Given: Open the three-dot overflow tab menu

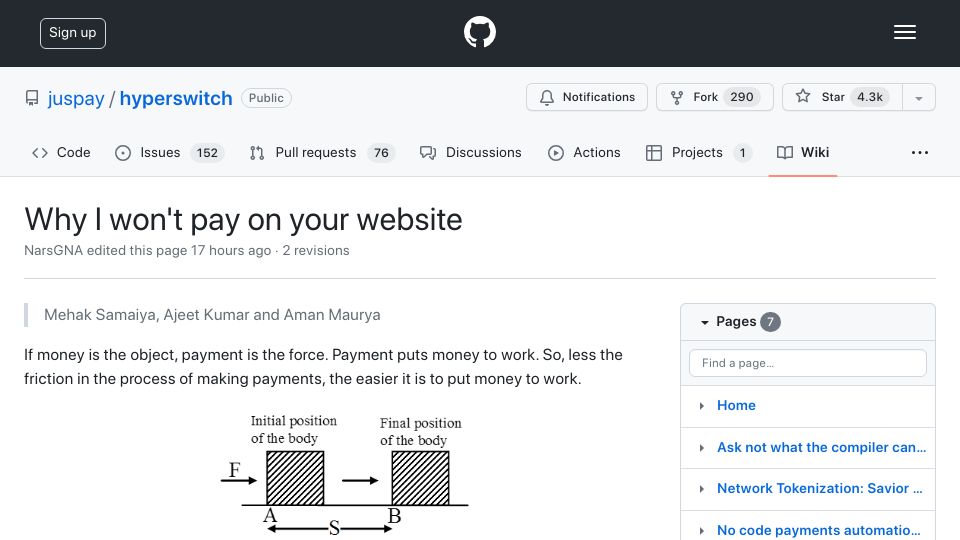Looking at the screenshot, I should (x=920, y=152).
